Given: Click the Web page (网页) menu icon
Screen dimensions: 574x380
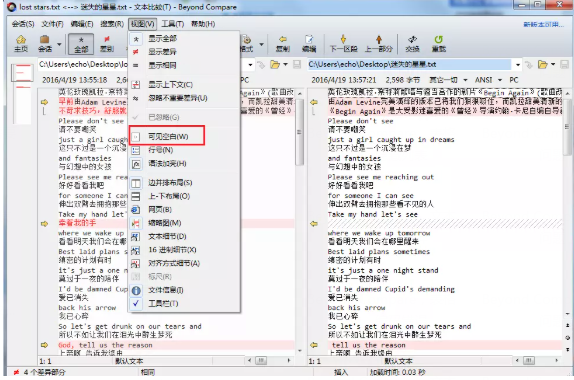Looking at the screenshot, I should pos(136,210).
